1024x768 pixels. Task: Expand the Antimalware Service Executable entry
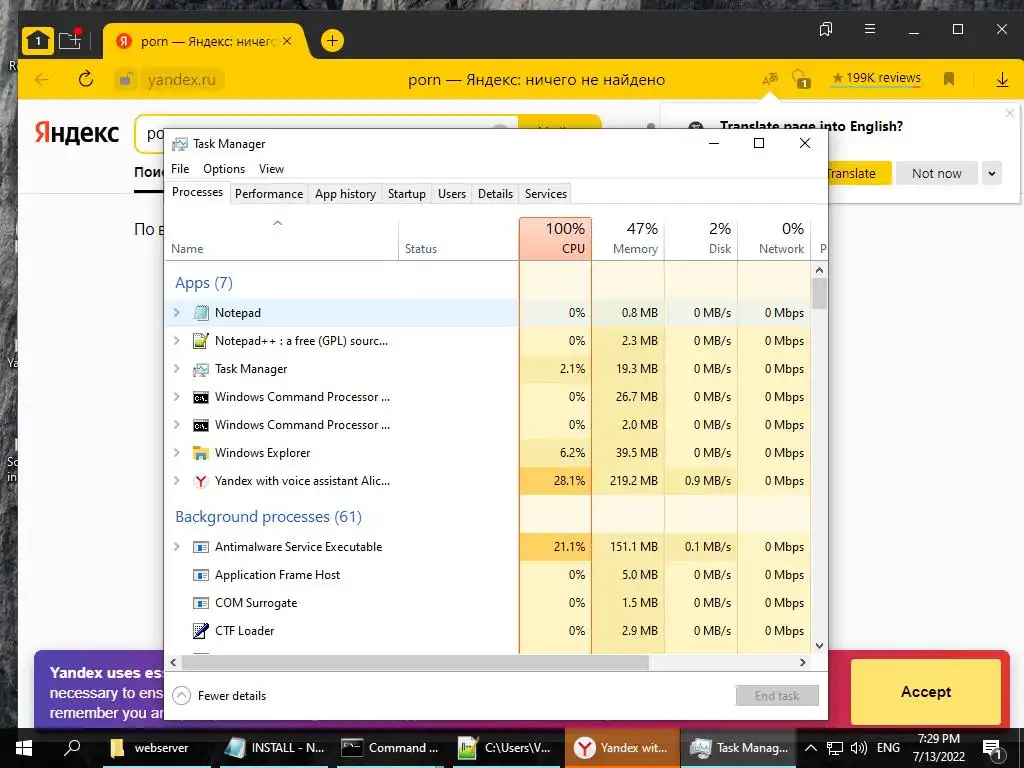pos(176,547)
